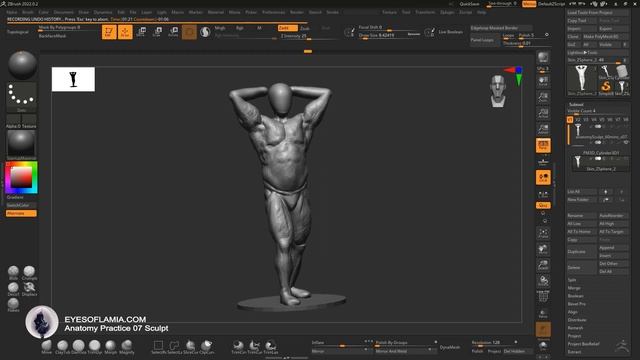Click the QuickSave button
Viewport: 640px width, 360px height.
click(x=469, y=4)
